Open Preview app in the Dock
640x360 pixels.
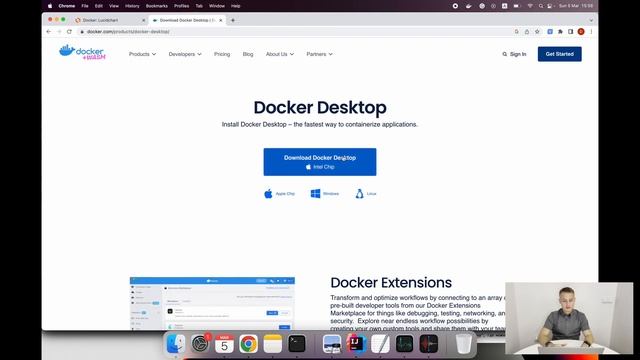coord(332,344)
